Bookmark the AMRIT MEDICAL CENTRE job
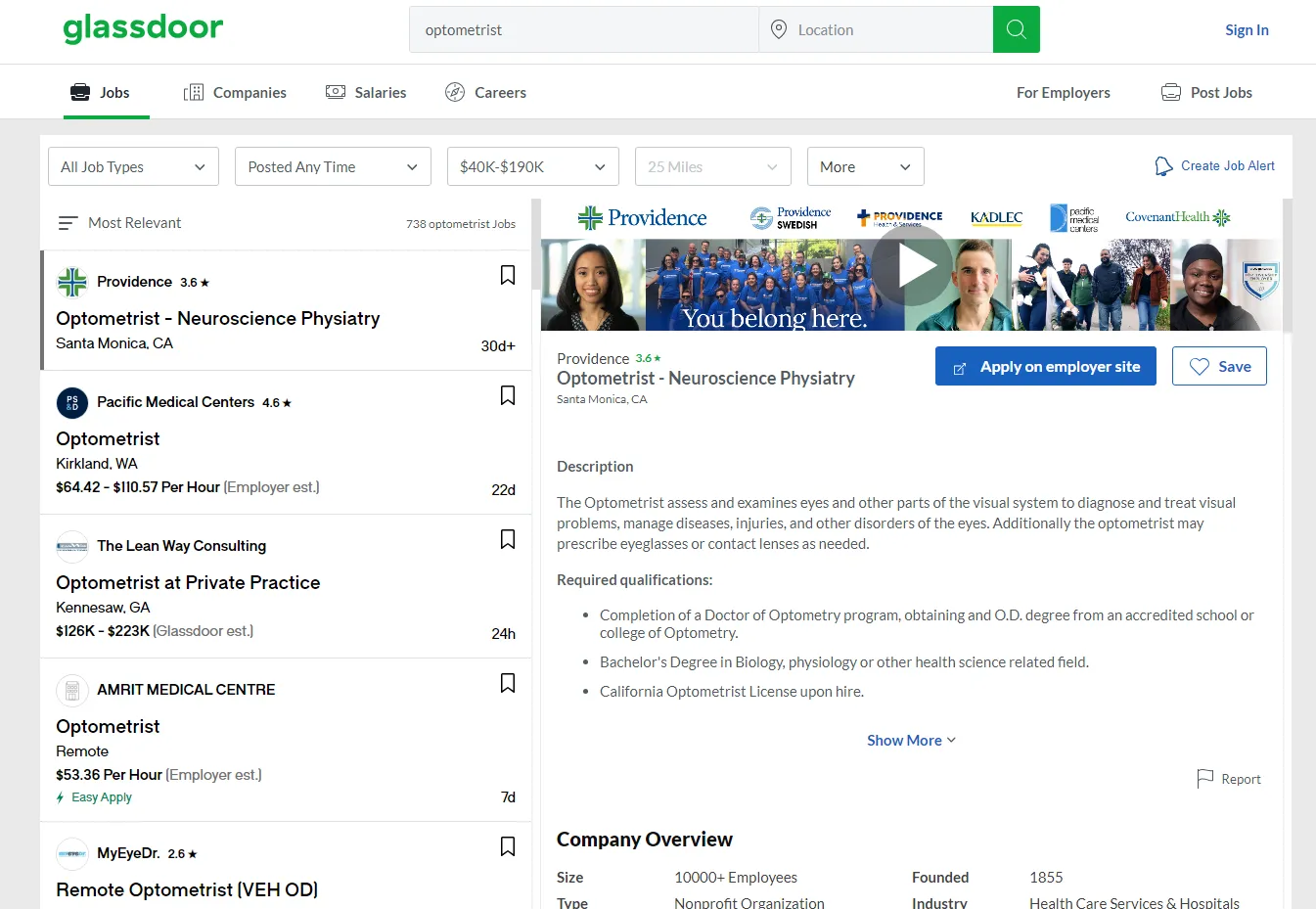 [508, 683]
